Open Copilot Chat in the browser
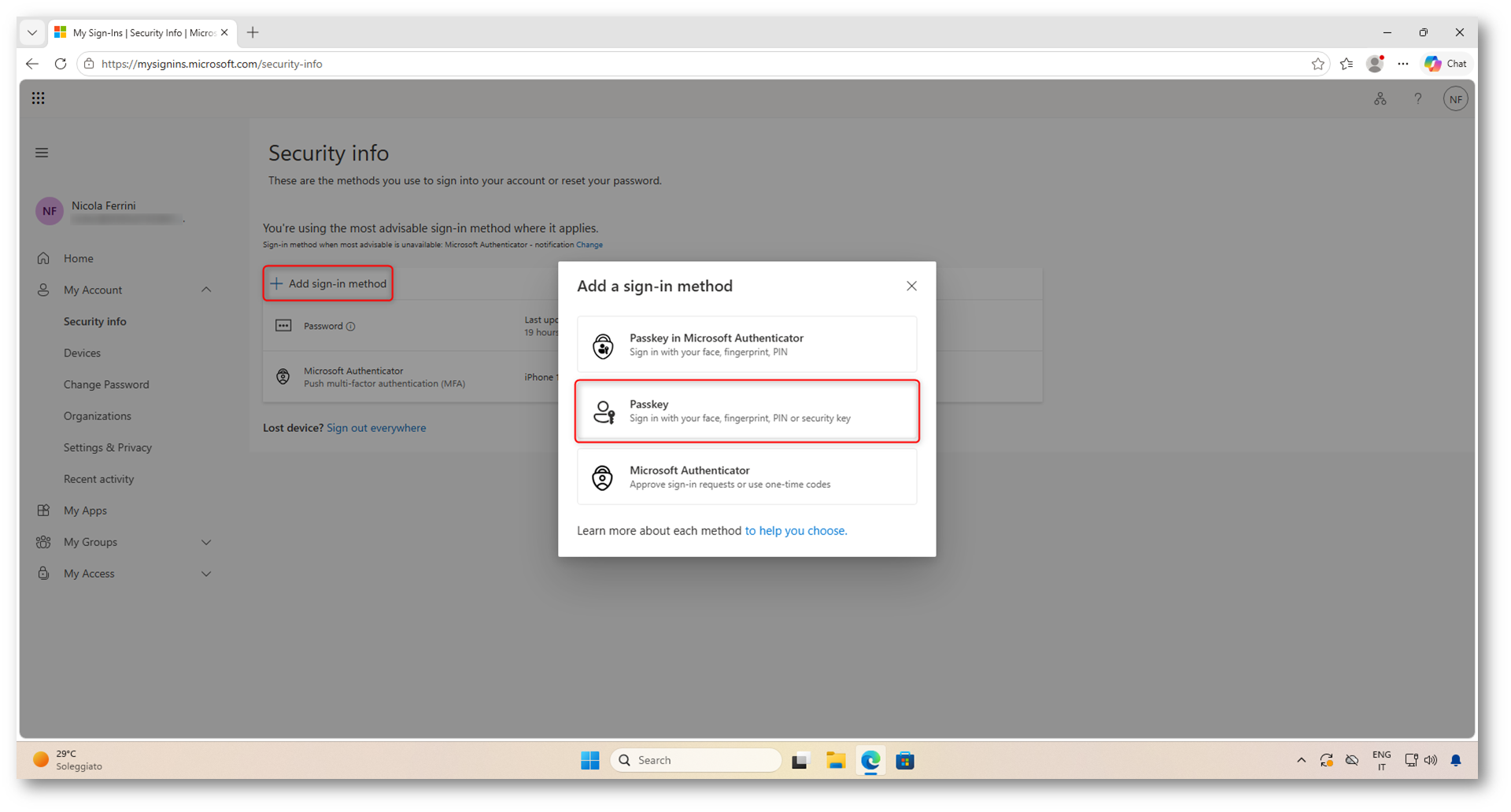The width and height of the screenshot is (1511, 812). pyautogui.click(x=1446, y=64)
